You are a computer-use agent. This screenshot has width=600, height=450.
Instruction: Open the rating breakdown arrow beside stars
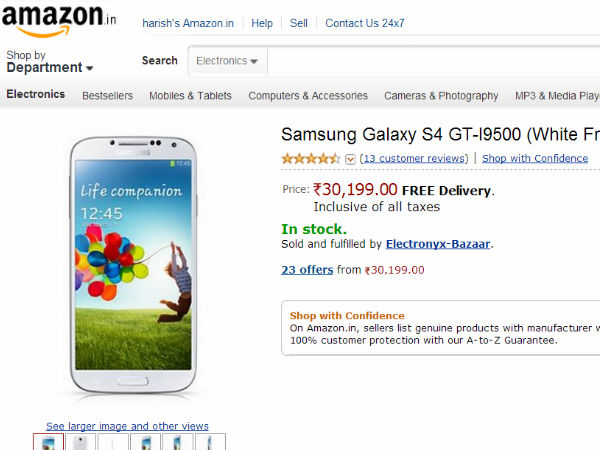point(351,159)
